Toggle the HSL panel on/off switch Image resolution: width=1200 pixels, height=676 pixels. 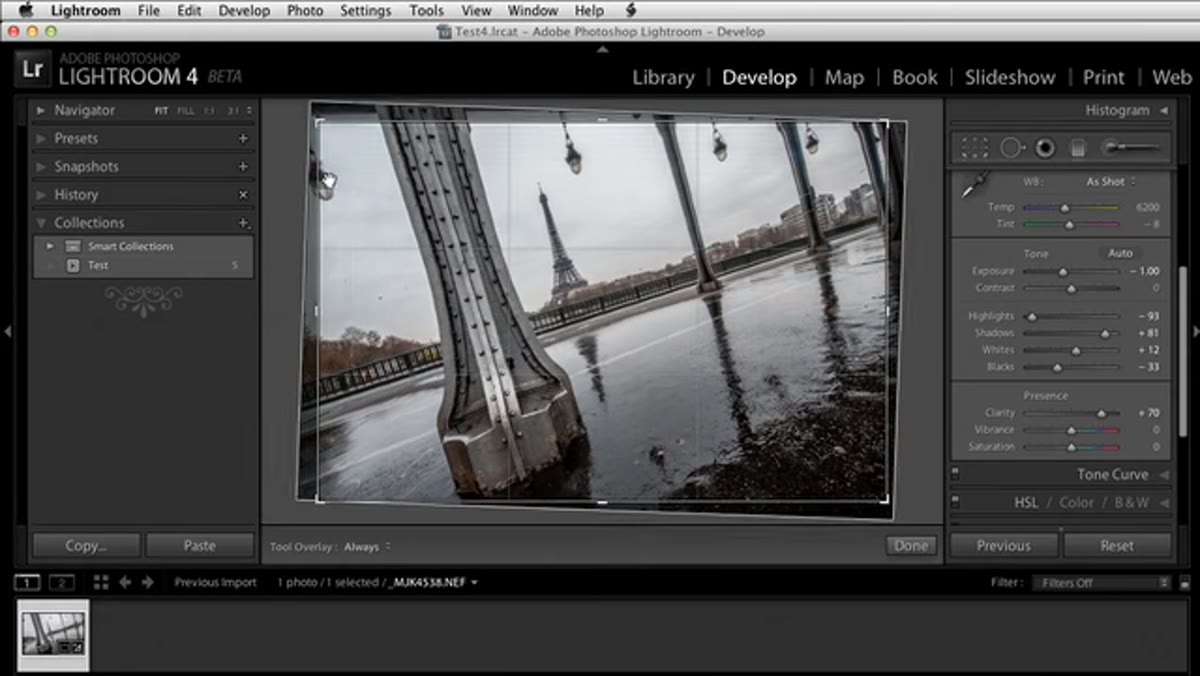955,502
